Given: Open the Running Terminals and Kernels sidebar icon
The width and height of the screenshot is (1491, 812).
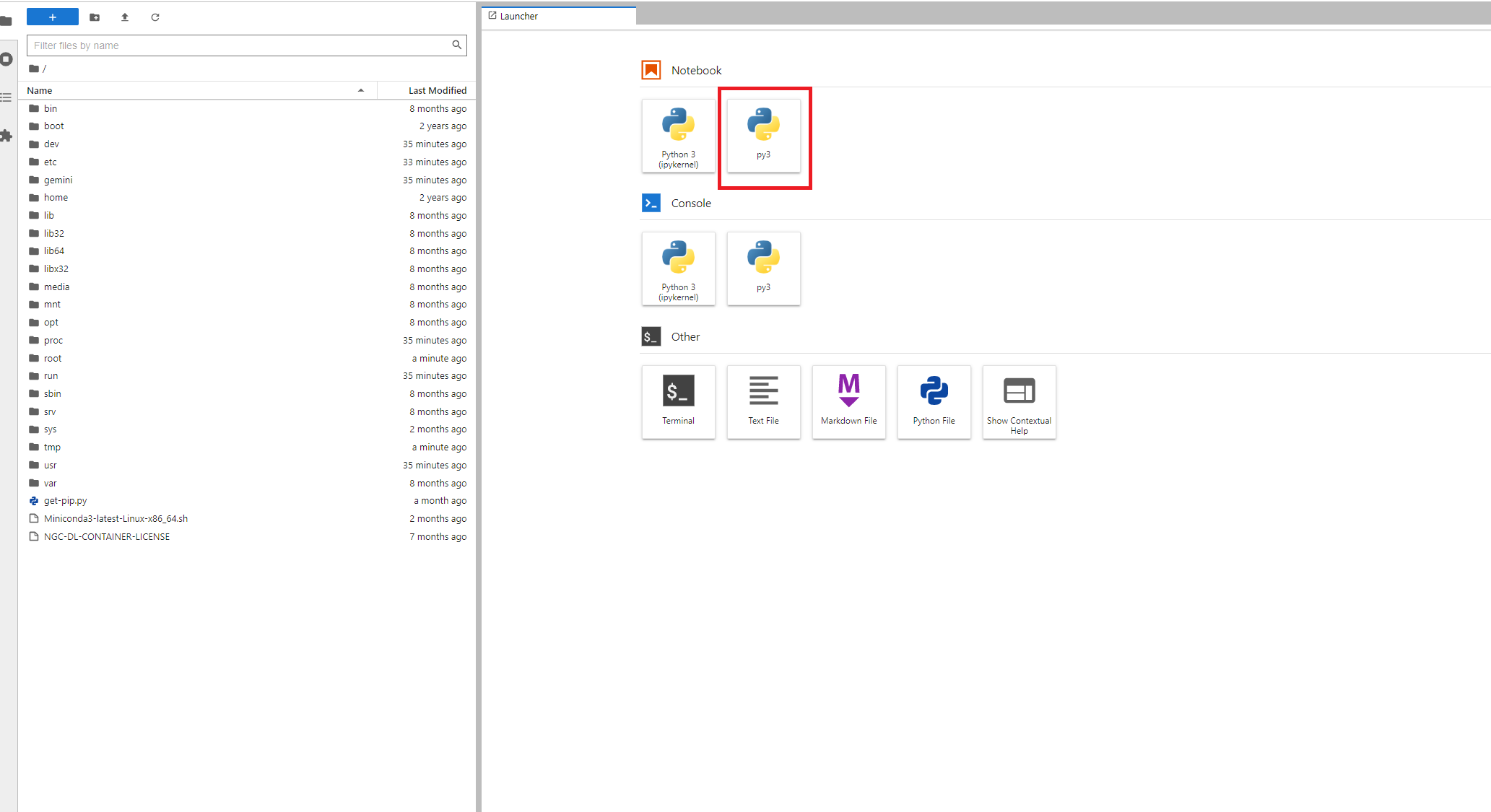Looking at the screenshot, I should pyautogui.click(x=6, y=59).
